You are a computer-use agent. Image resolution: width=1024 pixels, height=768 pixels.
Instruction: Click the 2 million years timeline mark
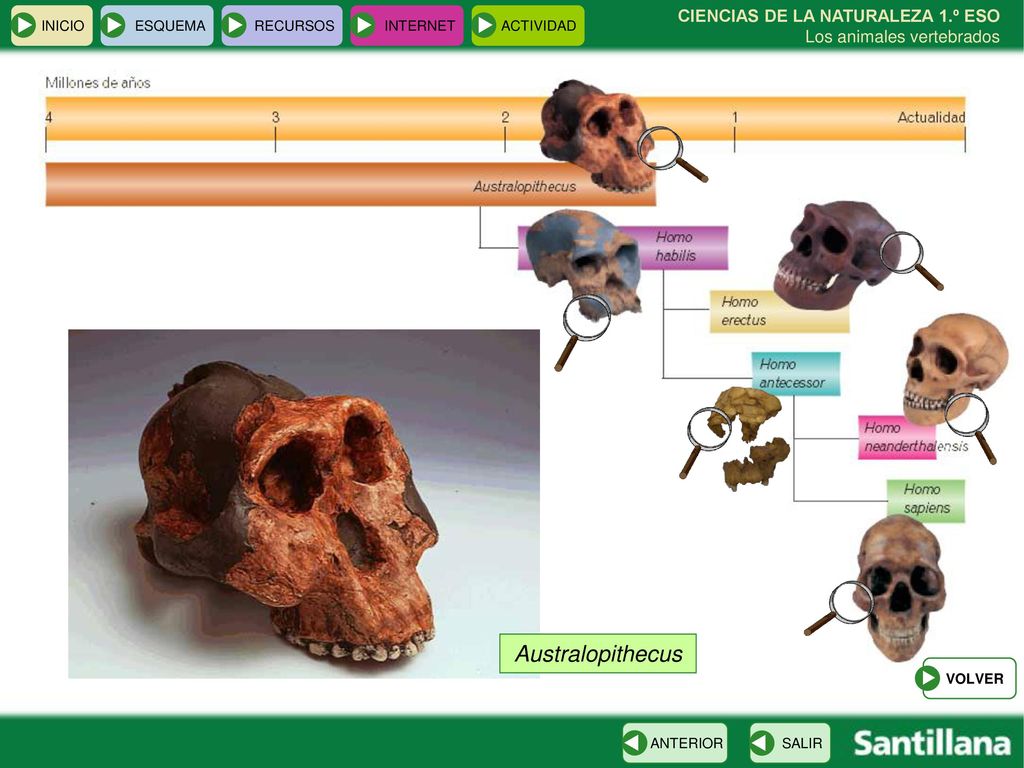pos(505,117)
